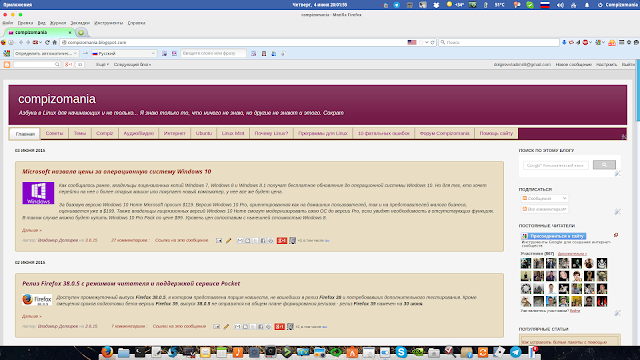Viewport: 640px width, 360px height.
Task: Expand the address bar history dropdown arrow
Action: point(427,42)
